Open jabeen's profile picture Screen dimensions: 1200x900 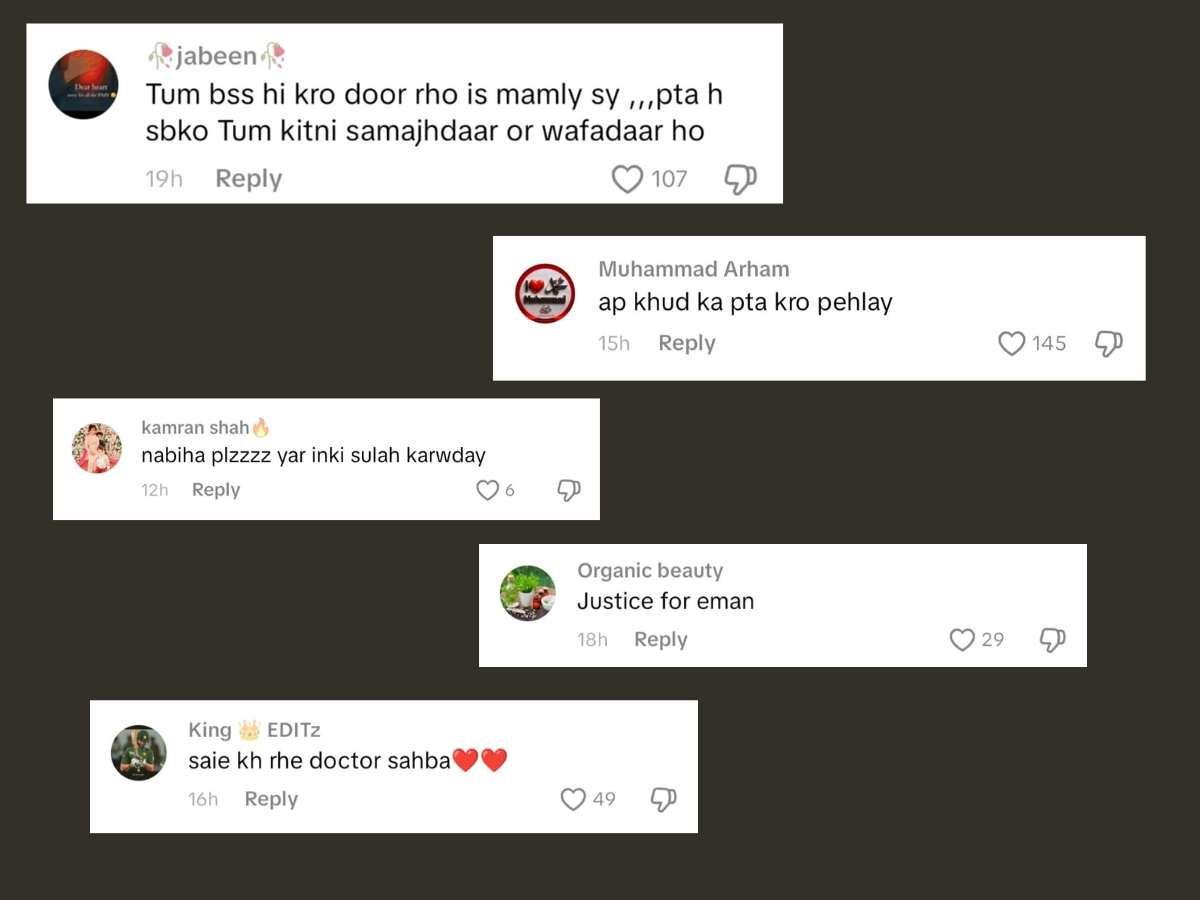click(x=84, y=85)
